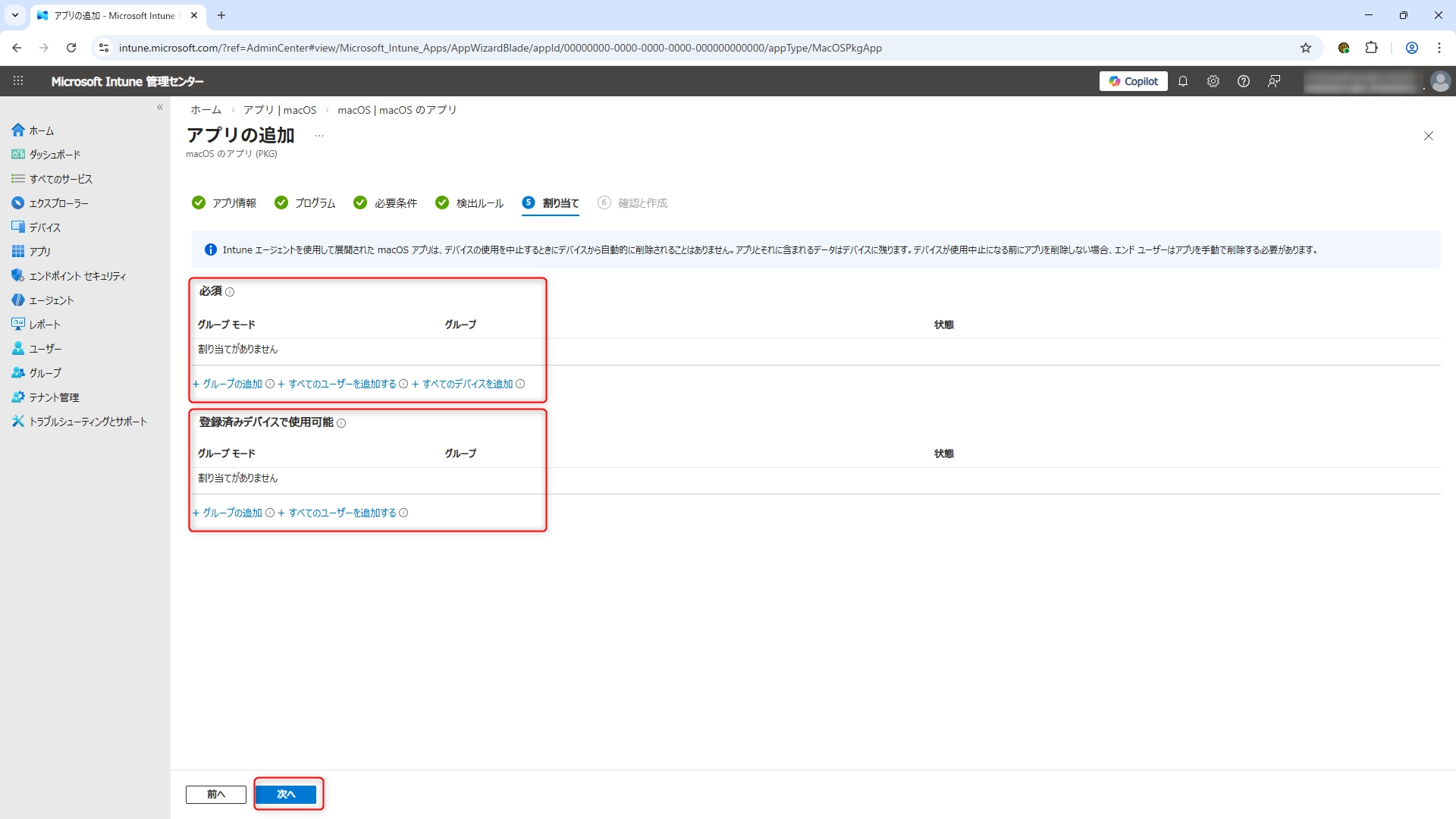The height and width of the screenshot is (819, 1456).
Task: Open the portal apps grid menu
Action: 18,81
